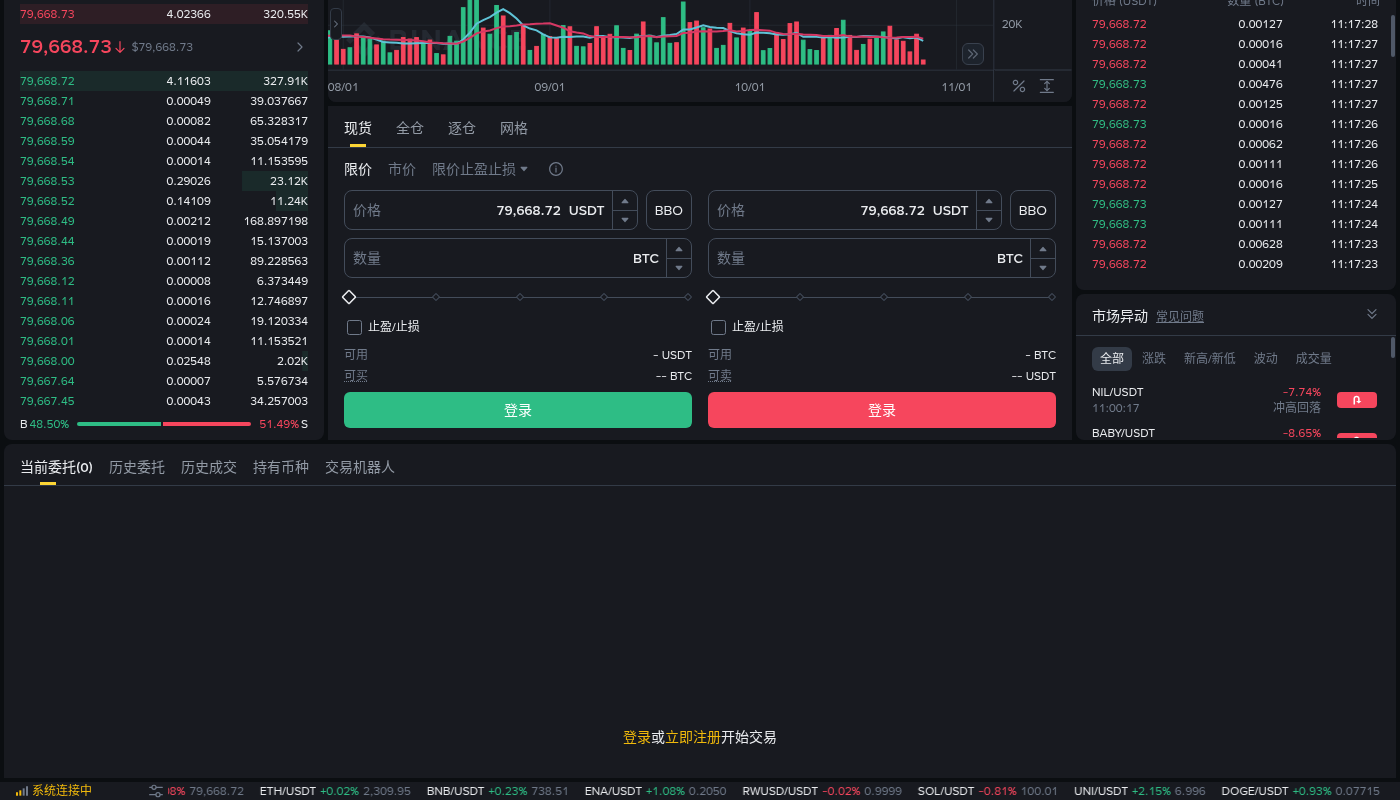Open the 当前委托(0) tab

56,467
